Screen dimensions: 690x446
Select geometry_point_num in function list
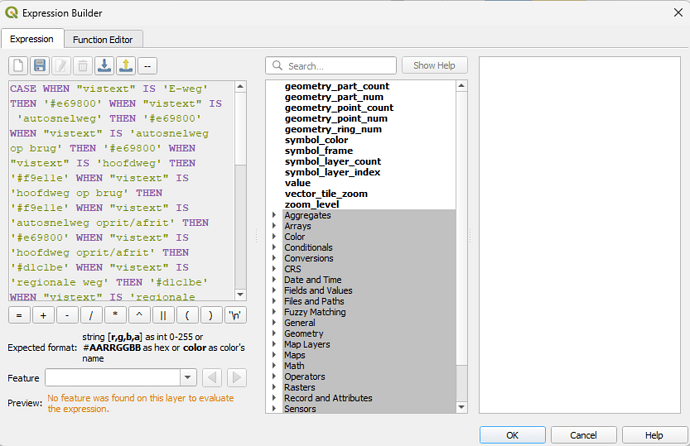[x=336, y=118]
